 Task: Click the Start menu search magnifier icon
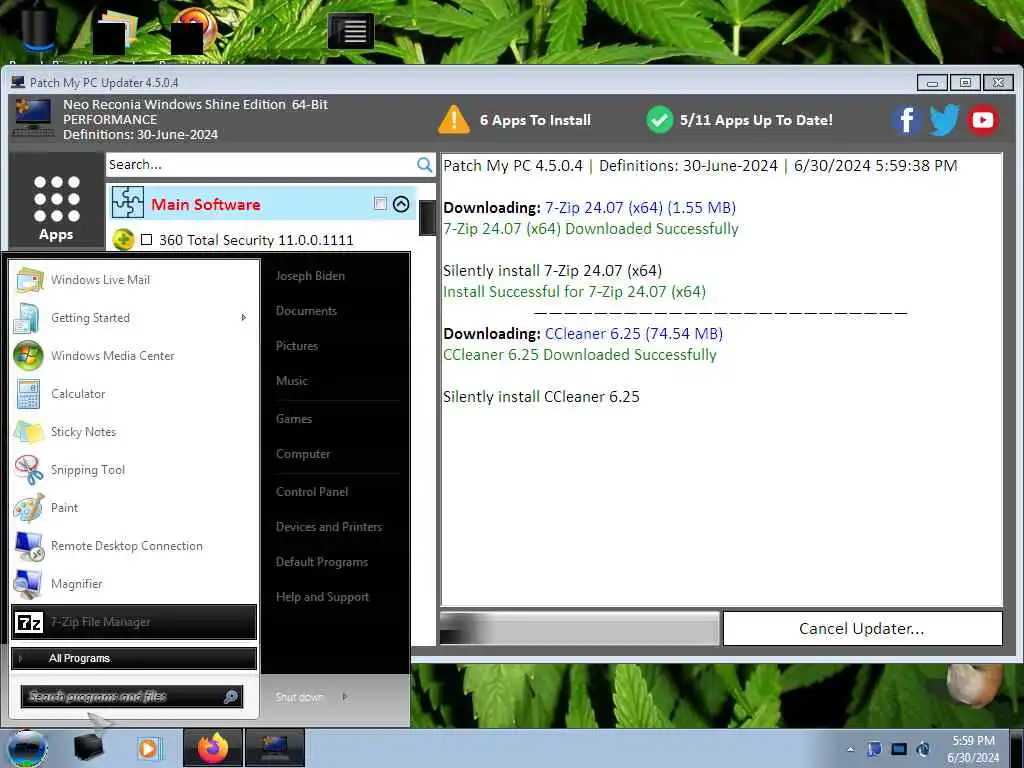(x=231, y=697)
